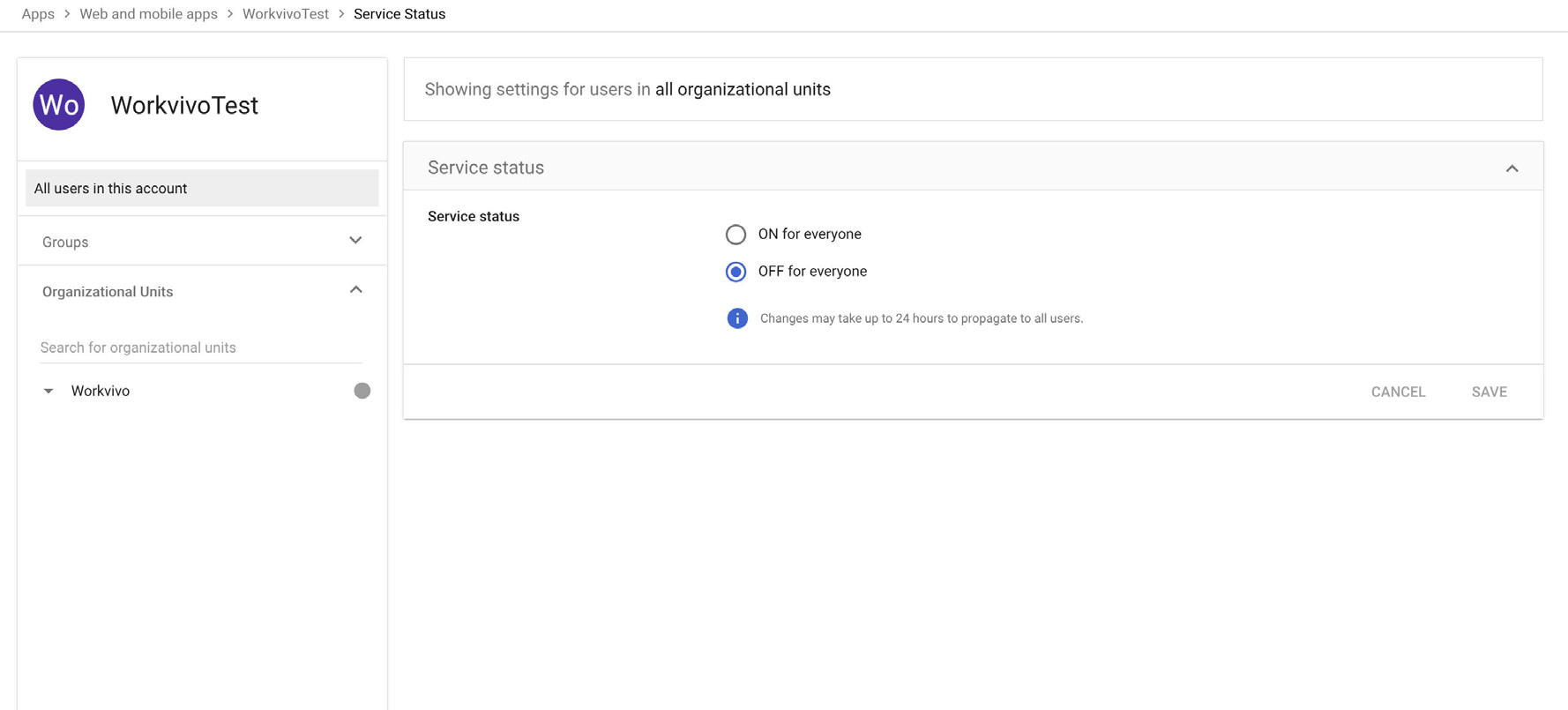Go to Web and mobile apps breadcrumb
This screenshot has width=1568, height=710.
click(x=148, y=14)
